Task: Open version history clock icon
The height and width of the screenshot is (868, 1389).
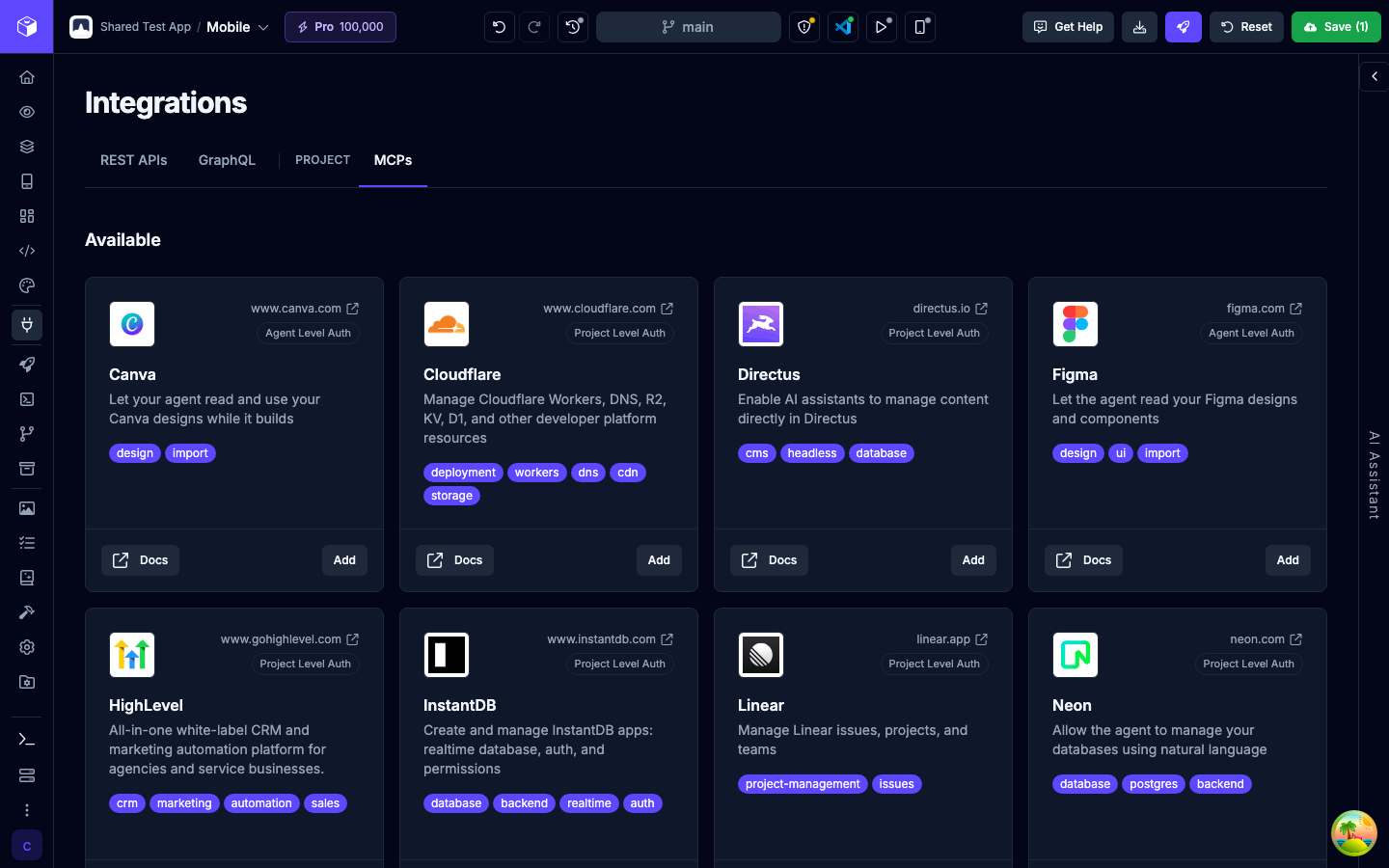Action: click(x=573, y=27)
